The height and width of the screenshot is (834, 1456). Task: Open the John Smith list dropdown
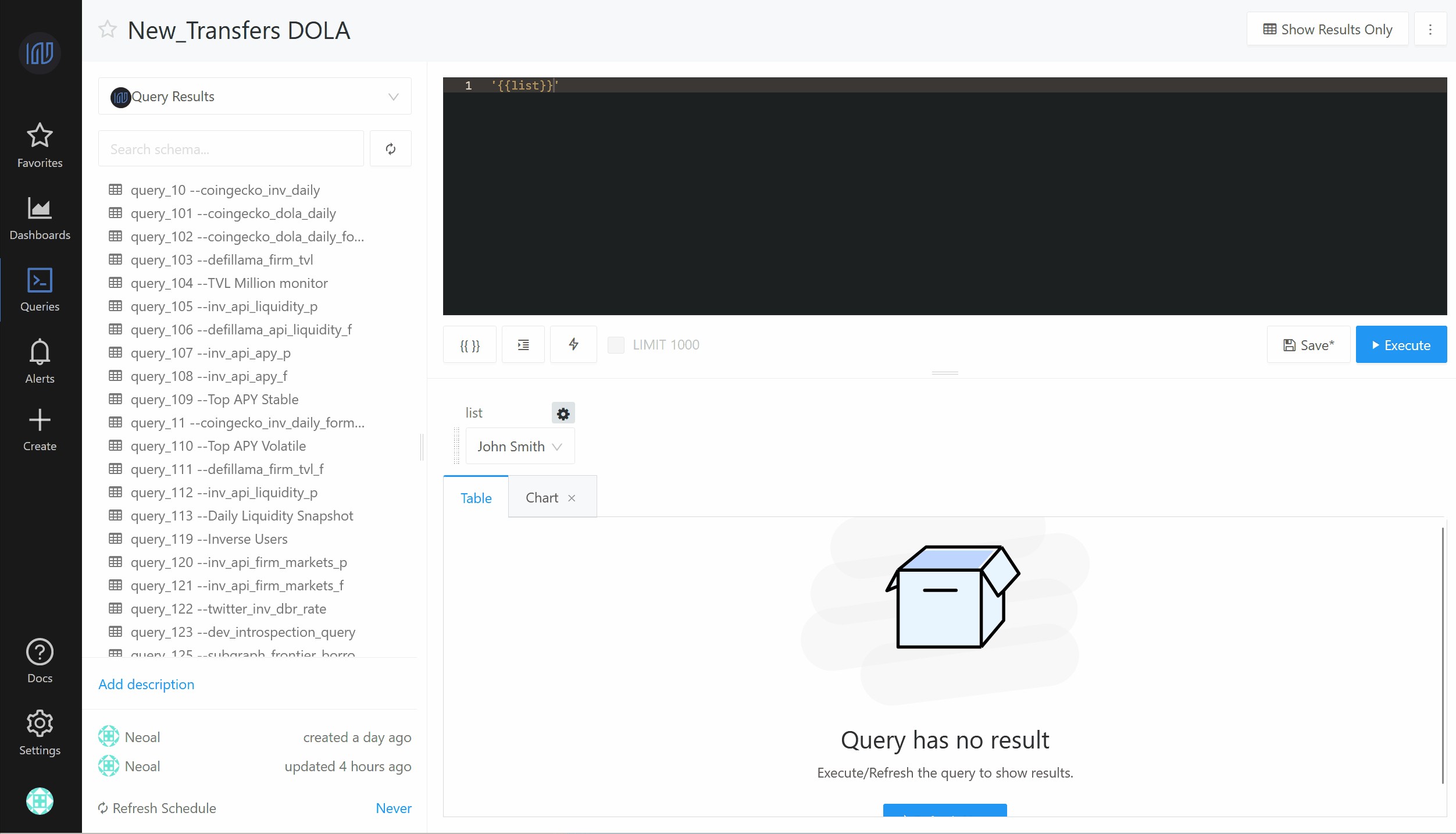(x=520, y=447)
